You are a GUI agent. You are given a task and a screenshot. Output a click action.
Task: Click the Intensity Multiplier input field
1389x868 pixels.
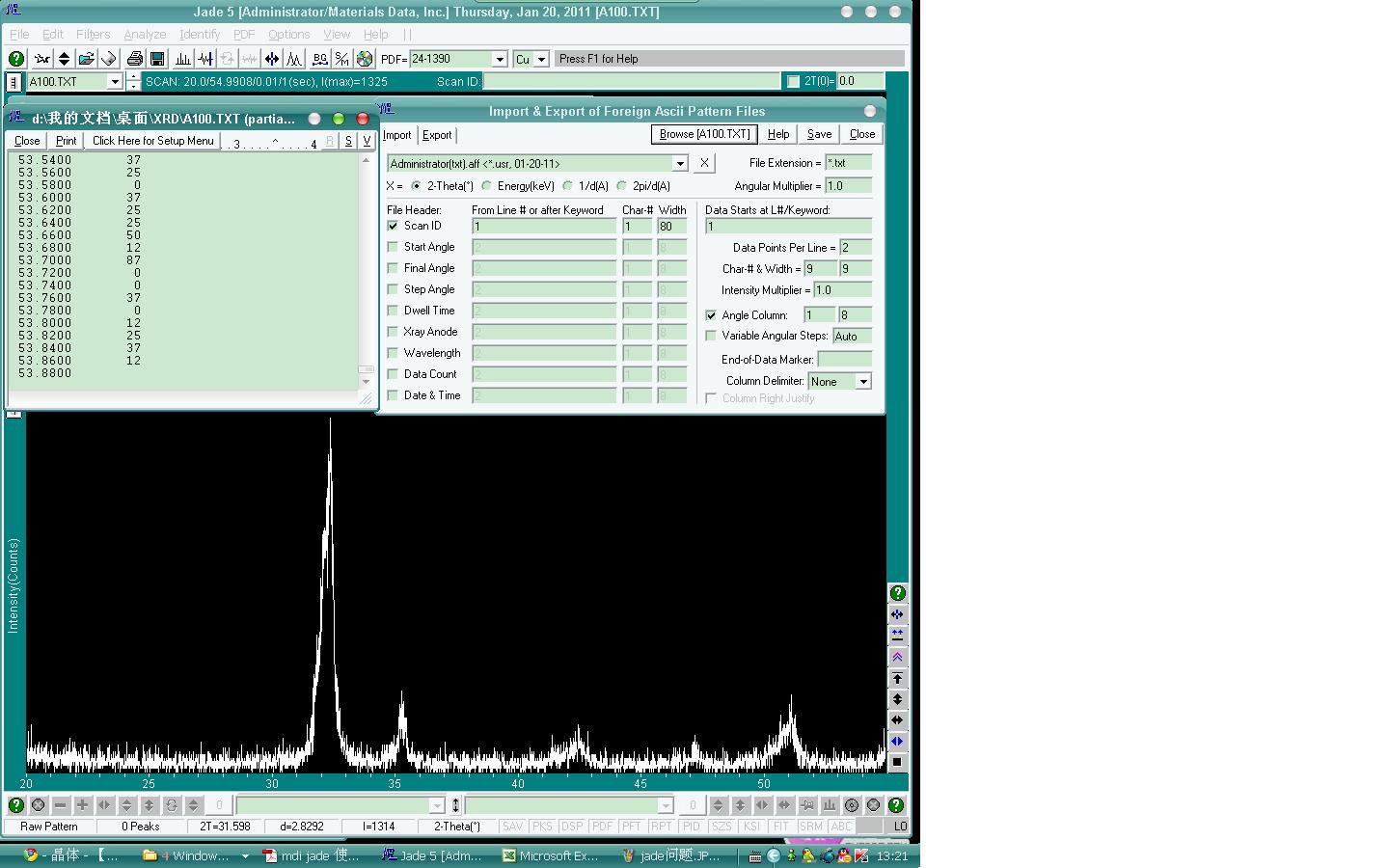842,290
